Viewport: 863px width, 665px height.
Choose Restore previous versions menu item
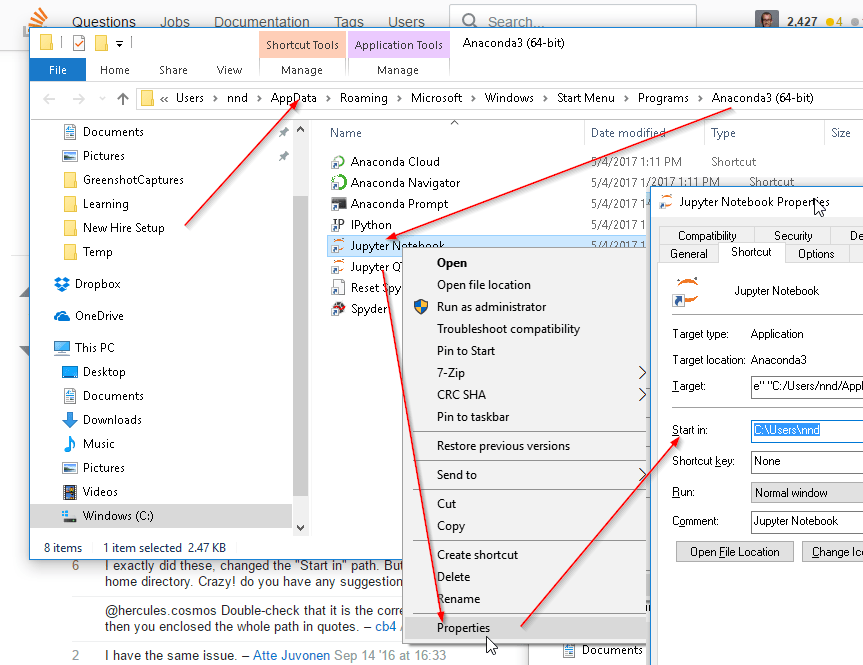coord(503,446)
